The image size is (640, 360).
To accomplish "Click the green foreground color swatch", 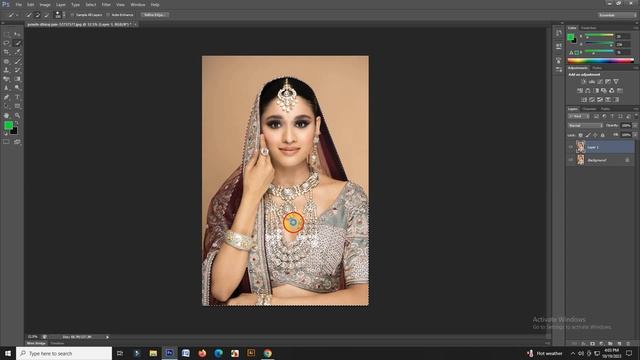I will (x=8, y=125).
